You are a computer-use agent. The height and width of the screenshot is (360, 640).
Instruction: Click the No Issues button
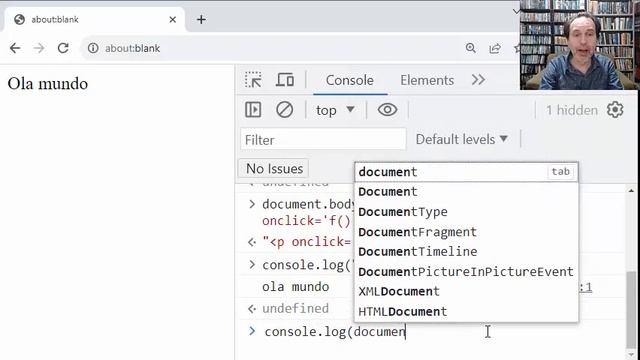tap(274, 168)
